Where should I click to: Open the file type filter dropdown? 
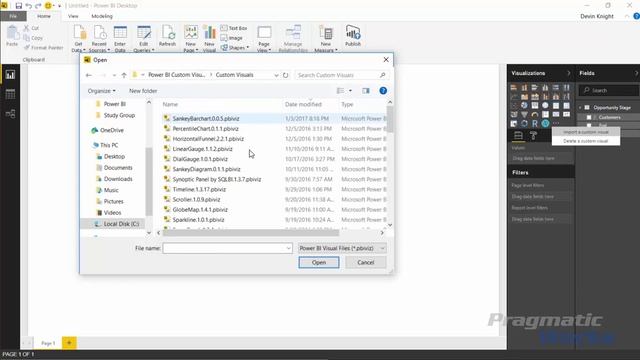(x=342, y=248)
